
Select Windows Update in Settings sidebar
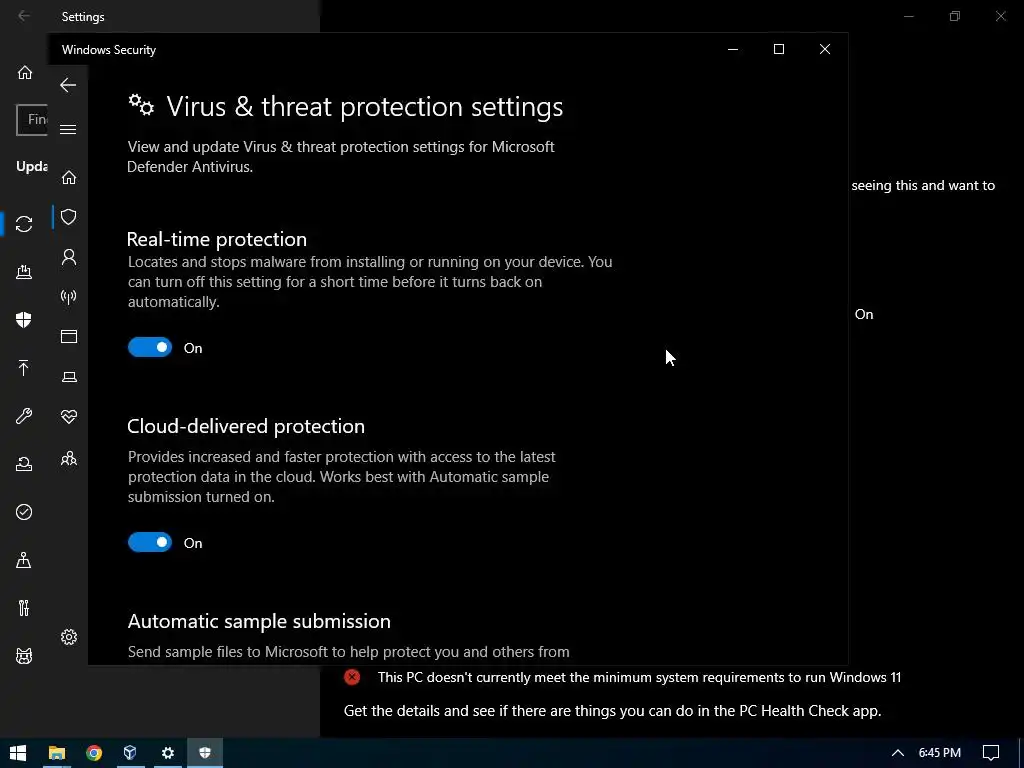coord(24,224)
